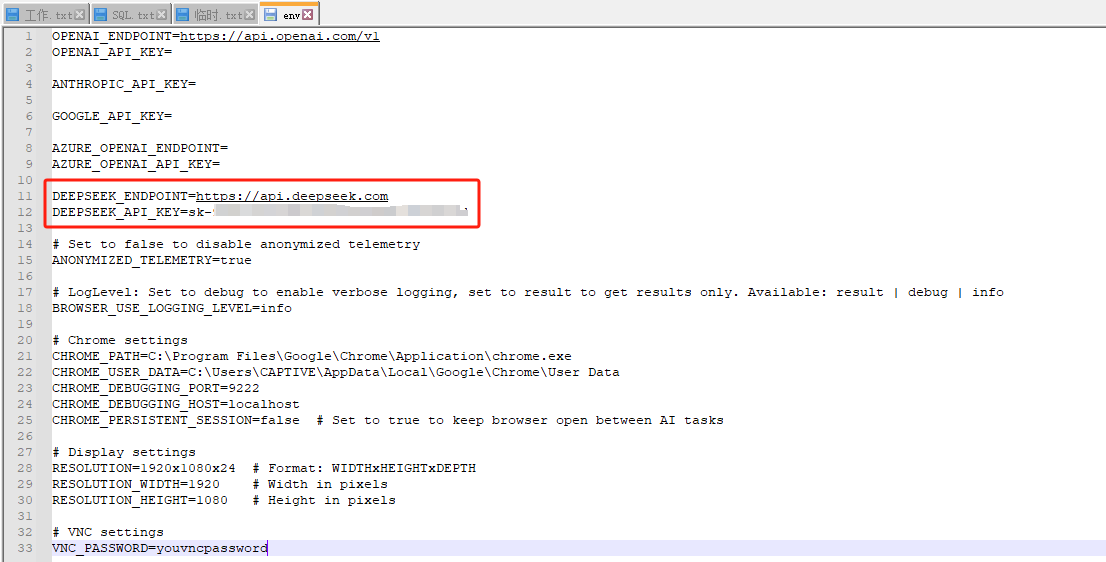This screenshot has height=562, width=1106.
Task: Close the env tab with its X
Action: pos(308,15)
